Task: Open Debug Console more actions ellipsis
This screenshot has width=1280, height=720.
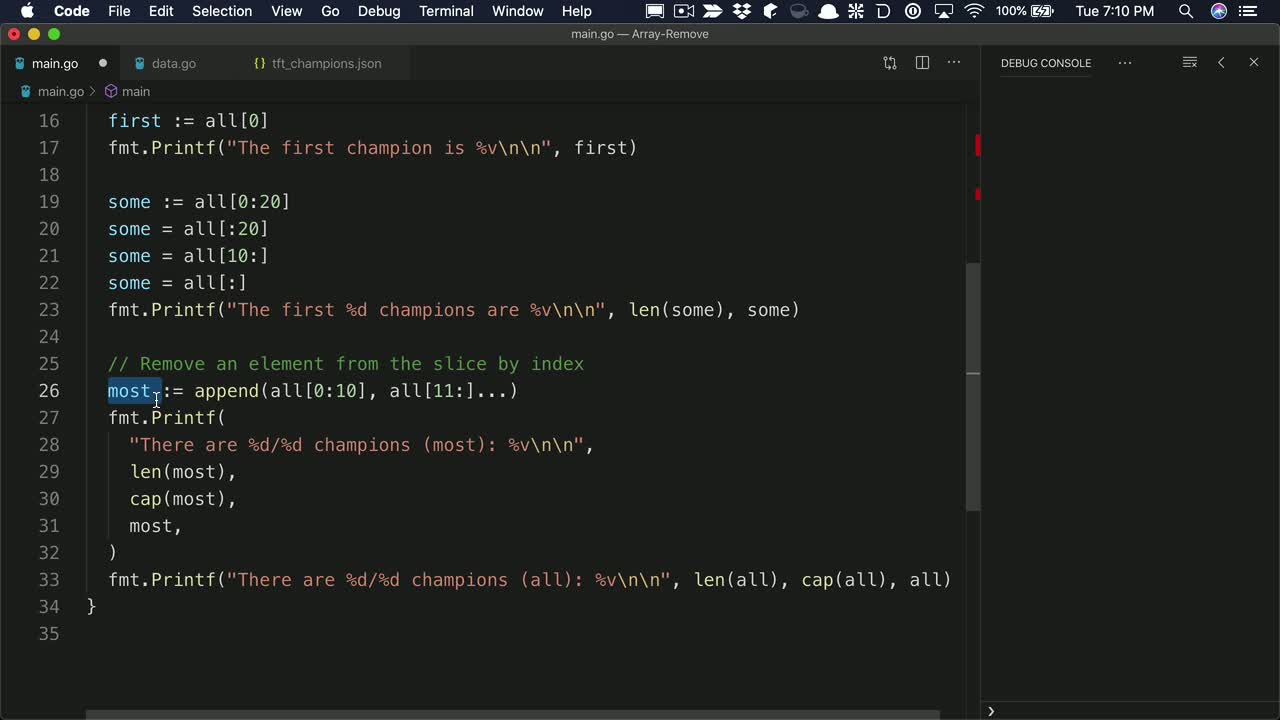Action: 1125,63
